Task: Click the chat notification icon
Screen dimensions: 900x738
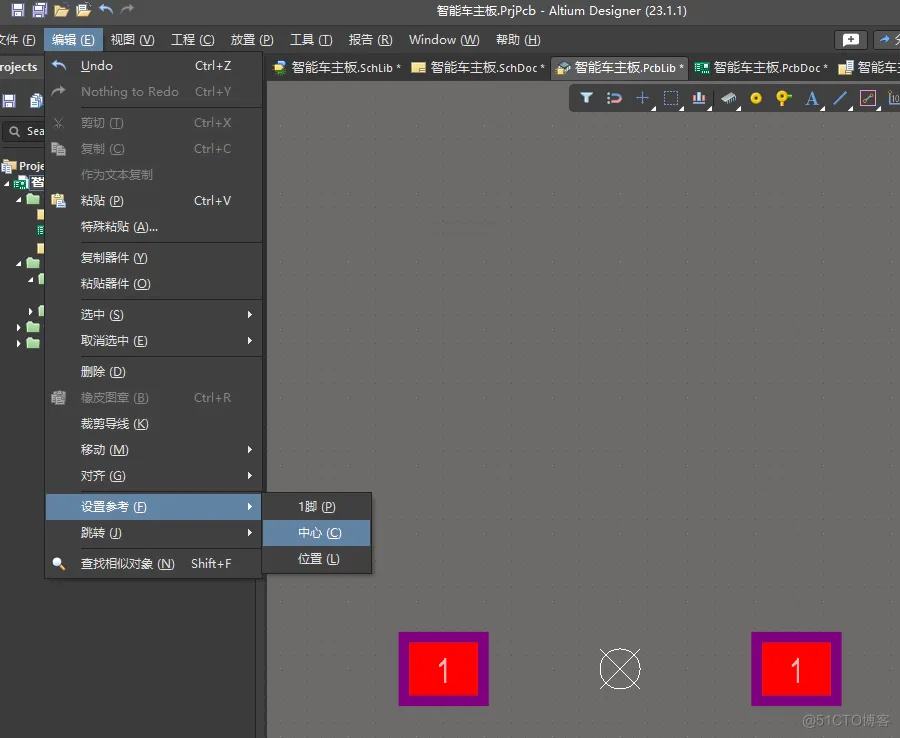Action: point(851,40)
